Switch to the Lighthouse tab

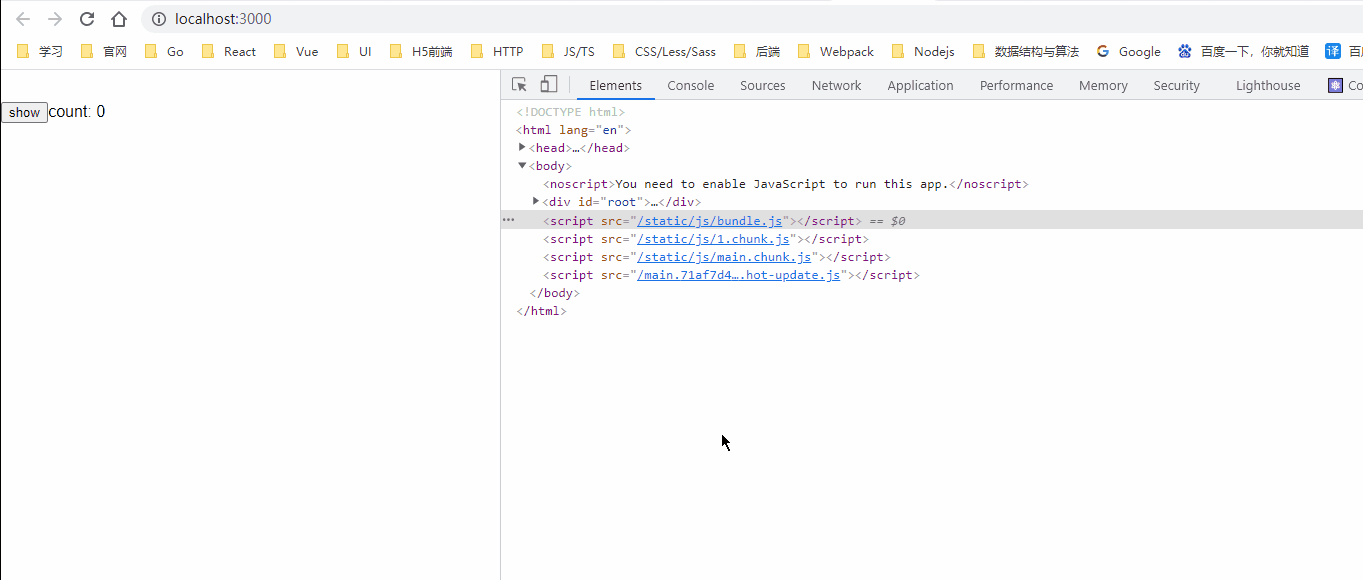point(1268,85)
